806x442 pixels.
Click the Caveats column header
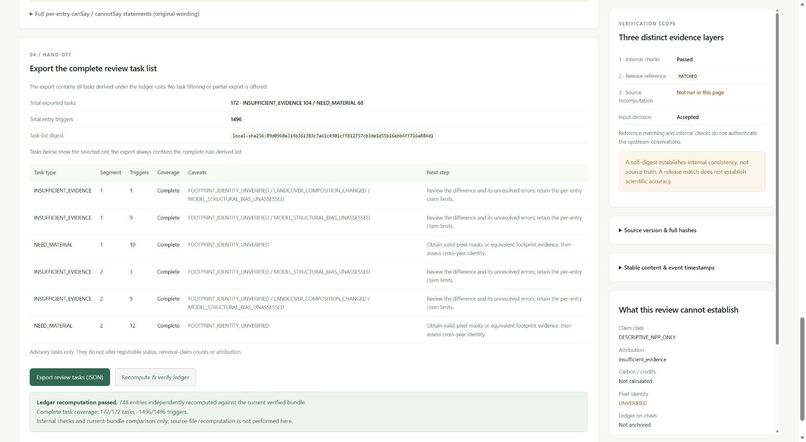coord(197,173)
